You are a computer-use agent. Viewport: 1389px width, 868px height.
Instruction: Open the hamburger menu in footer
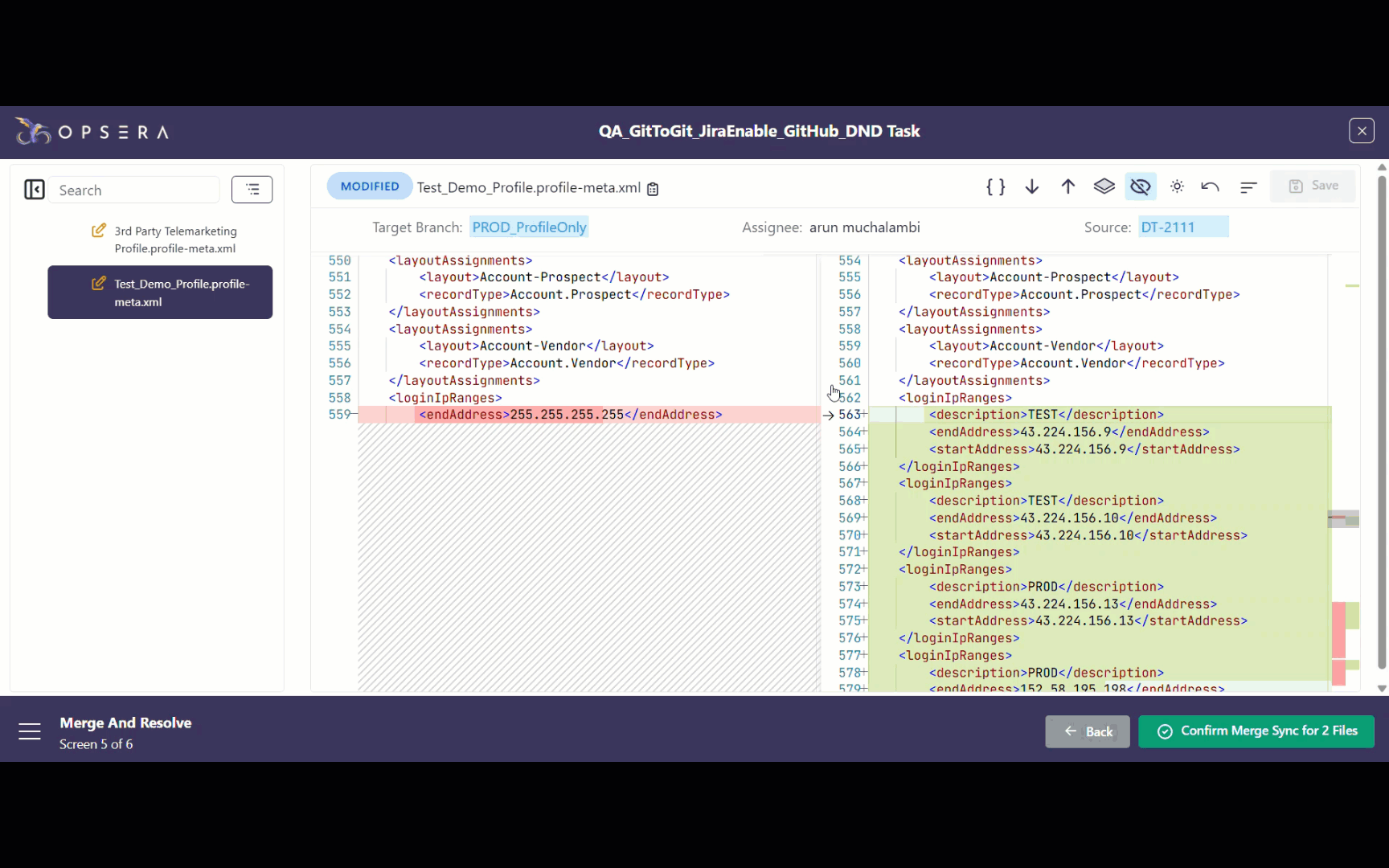30,731
